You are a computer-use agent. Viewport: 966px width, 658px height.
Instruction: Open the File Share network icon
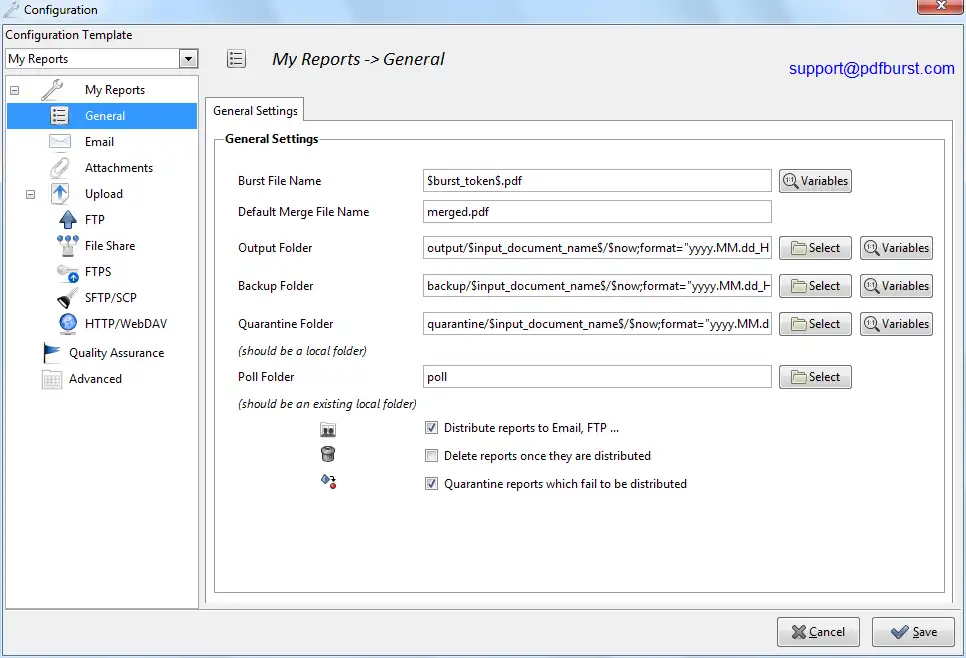pos(68,246)
